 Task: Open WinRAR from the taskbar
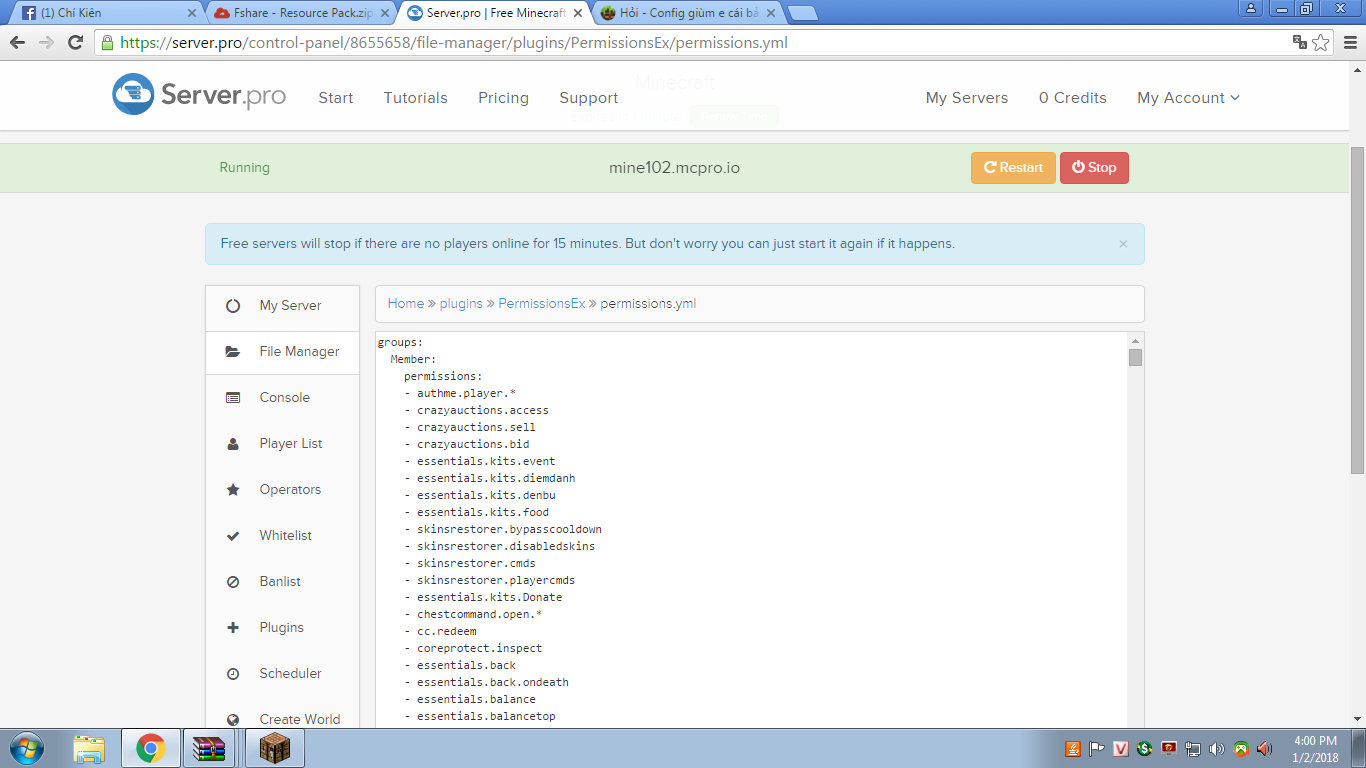(210, 748)
